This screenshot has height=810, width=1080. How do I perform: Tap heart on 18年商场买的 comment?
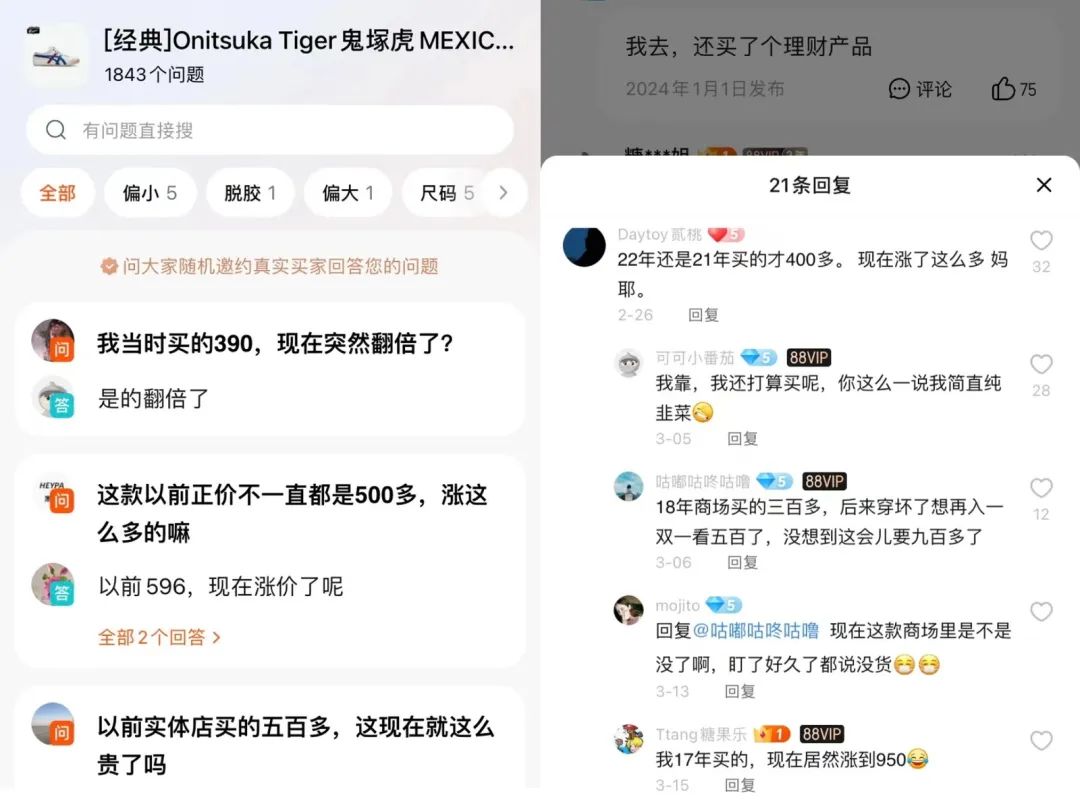pyautogui.click(x=1041, y=488)
